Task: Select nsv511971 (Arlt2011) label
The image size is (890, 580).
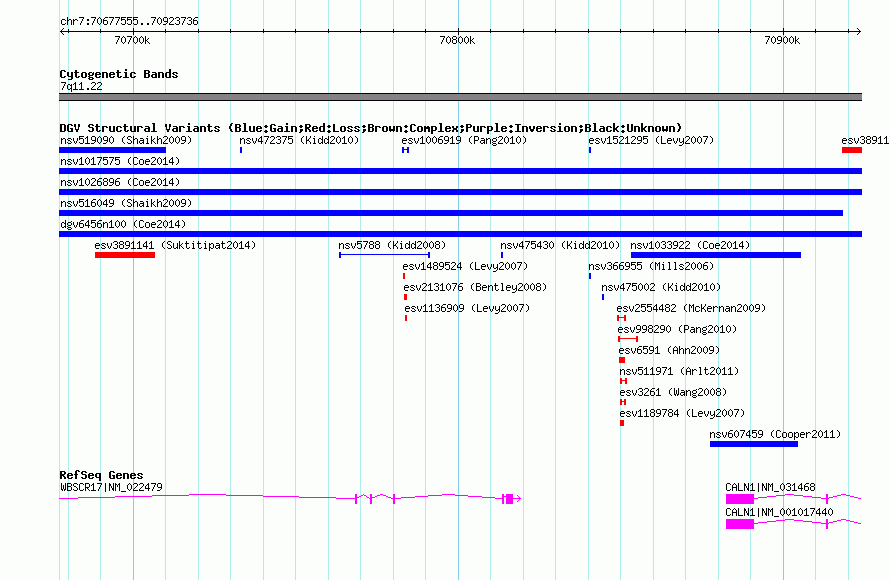Action: coord(679,371)
